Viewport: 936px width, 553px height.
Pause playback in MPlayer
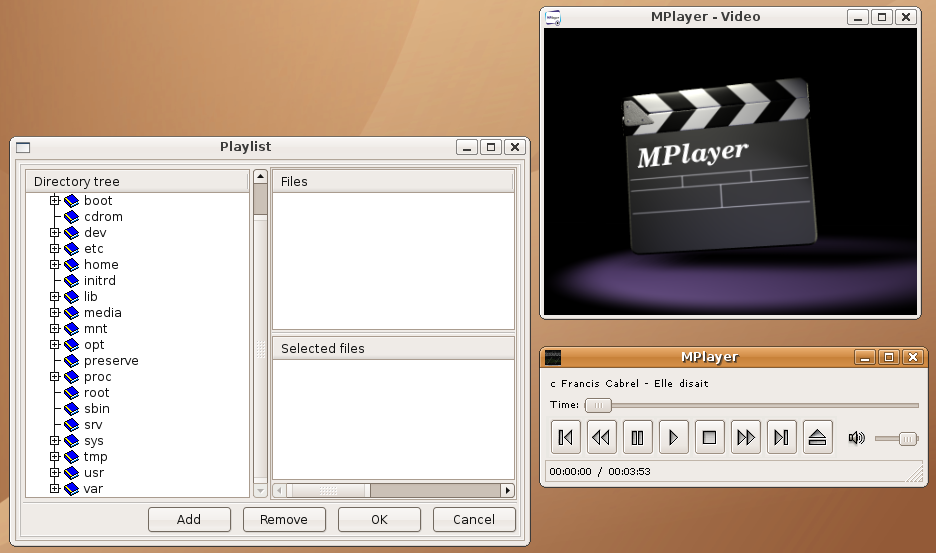coord(638,438)
